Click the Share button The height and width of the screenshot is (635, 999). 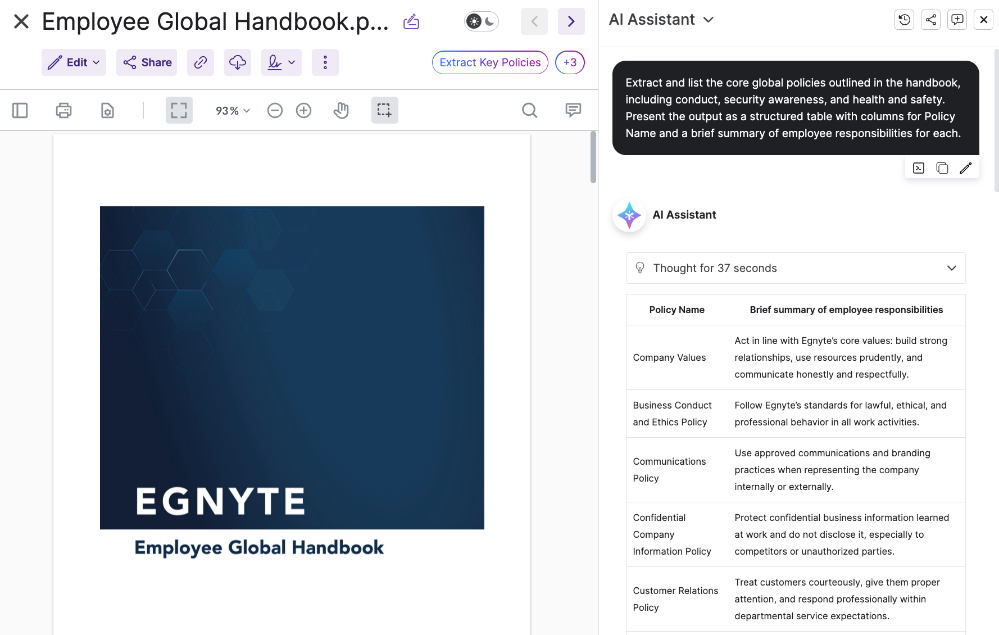147,62
